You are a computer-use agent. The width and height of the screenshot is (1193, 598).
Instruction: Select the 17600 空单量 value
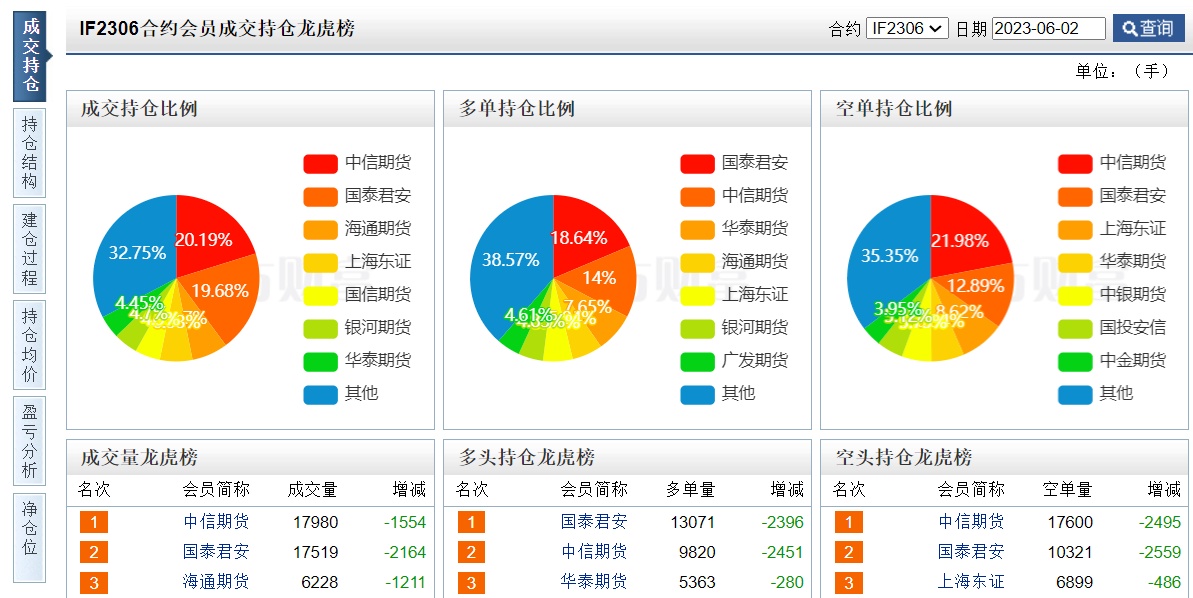pos(1071,523)
